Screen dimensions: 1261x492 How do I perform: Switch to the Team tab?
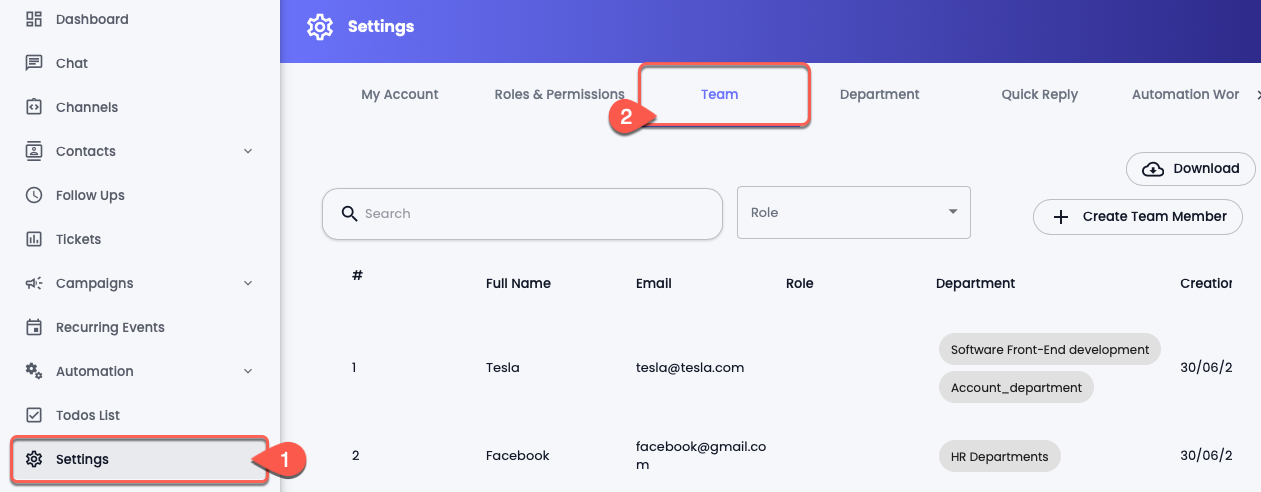coord(719,94)
